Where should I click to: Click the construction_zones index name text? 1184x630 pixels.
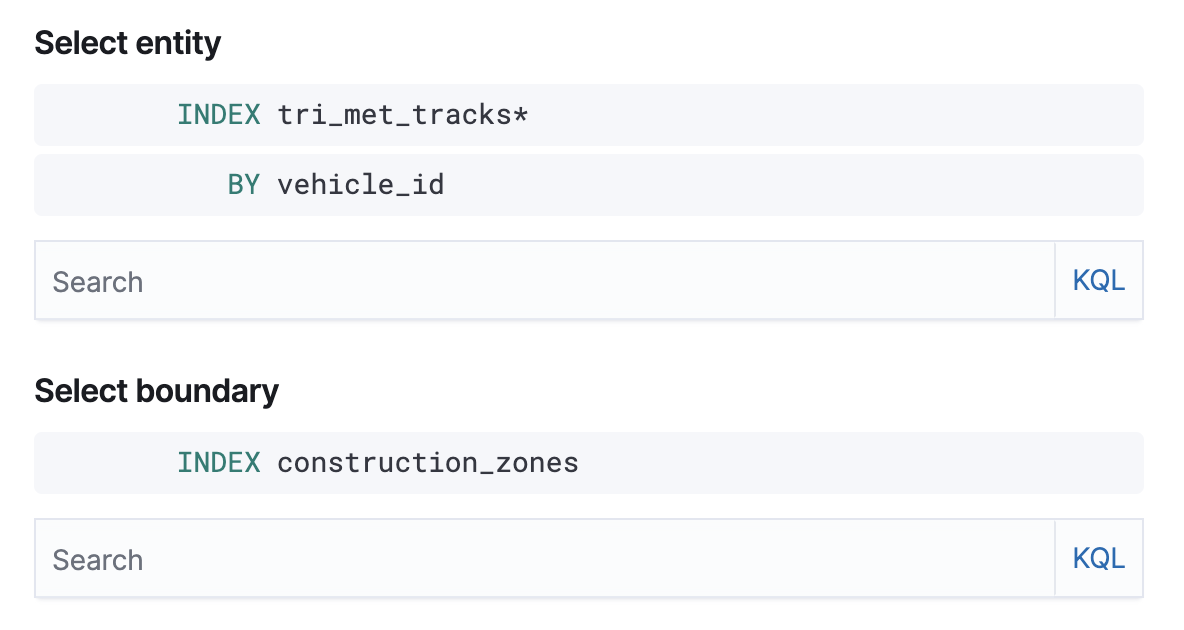[428, 462]
